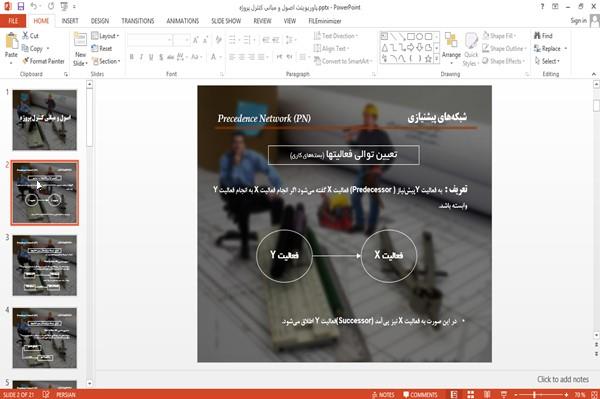Click the Sign in link
This screenshot has width=600, height=399.
578,21
